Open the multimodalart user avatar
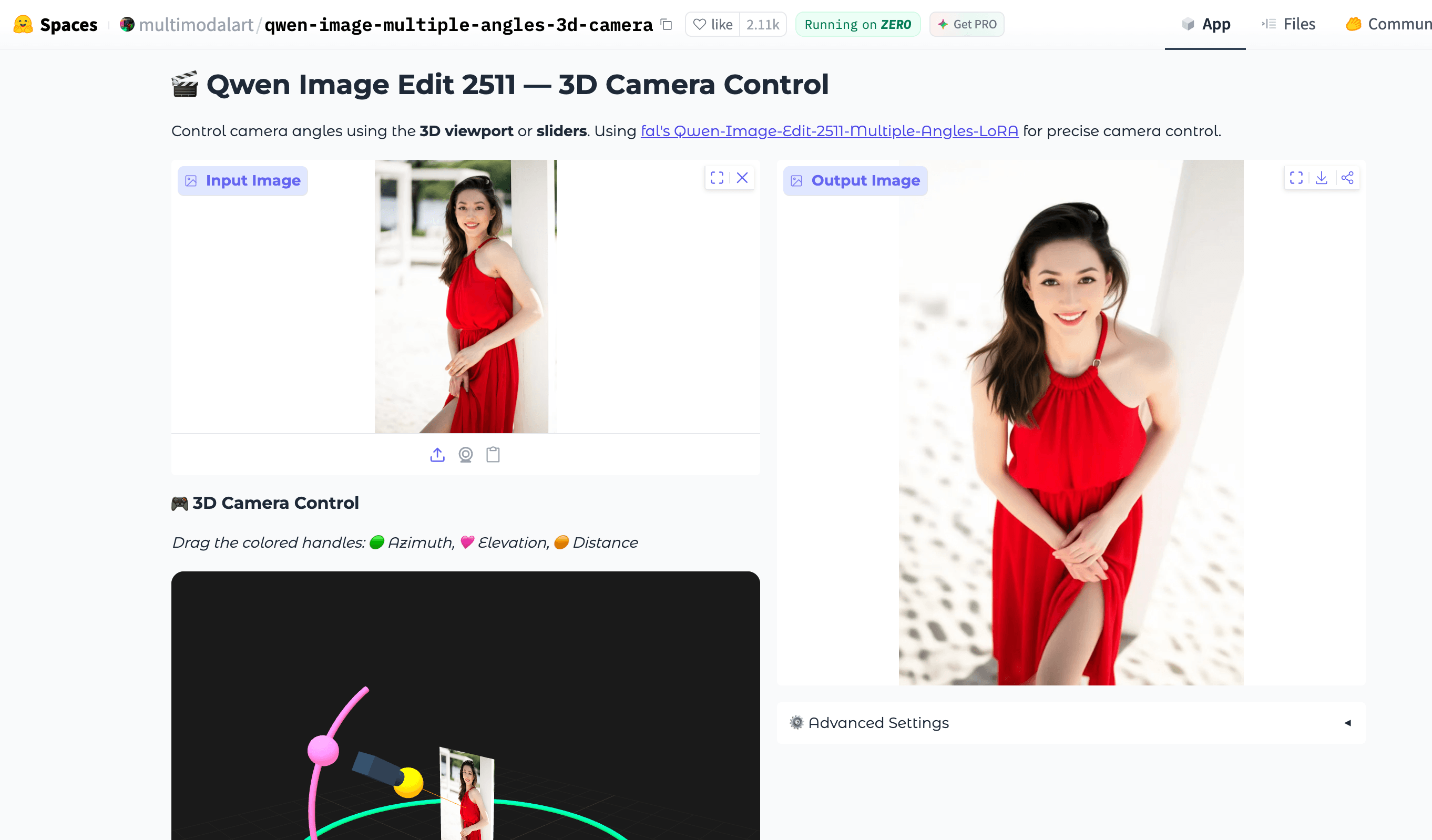 point(127,24)
